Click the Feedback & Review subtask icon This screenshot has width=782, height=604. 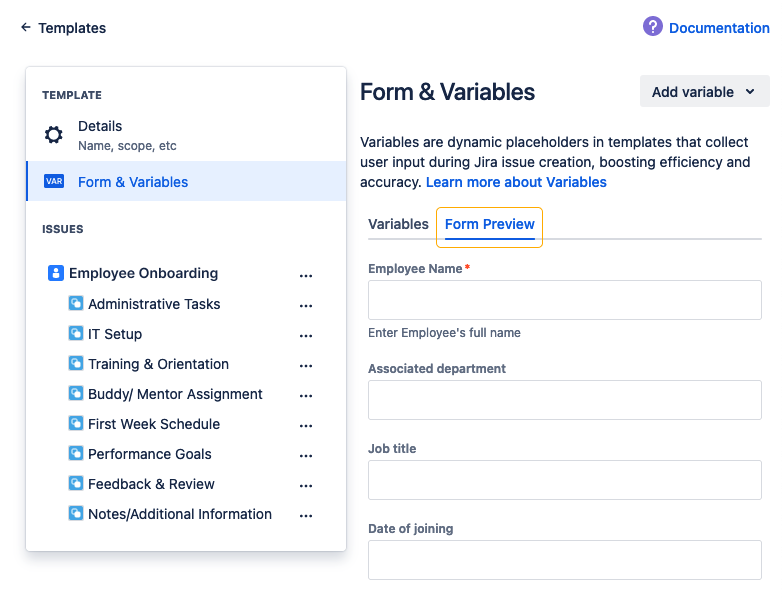point(76,484)
